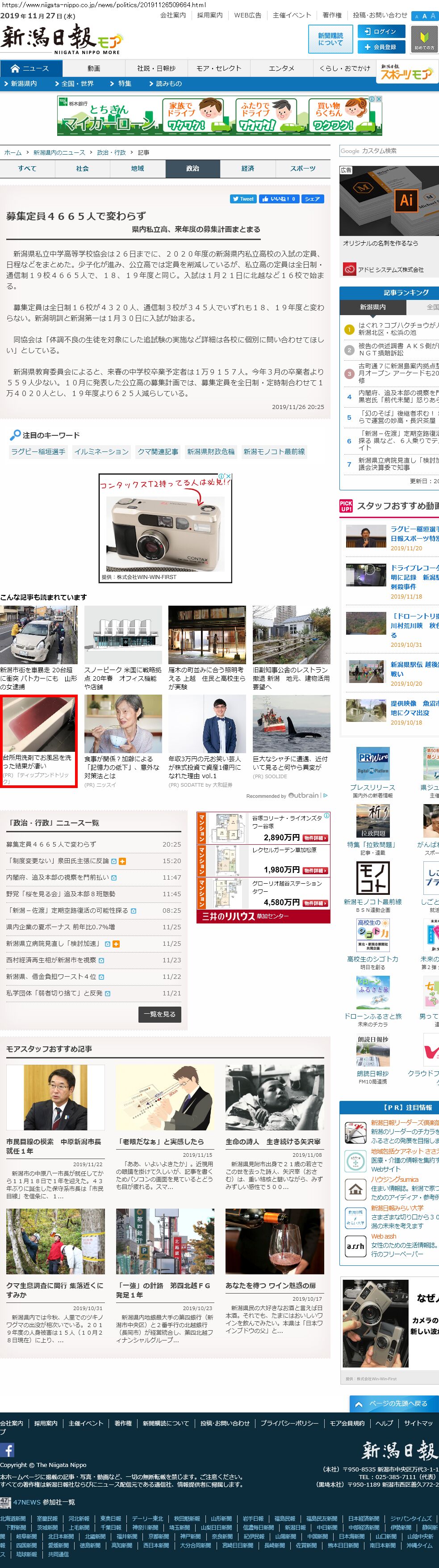Open the crashed car article thumbnail
The width and height of the screenshot is (439, 1568).
tap(39, 635)
